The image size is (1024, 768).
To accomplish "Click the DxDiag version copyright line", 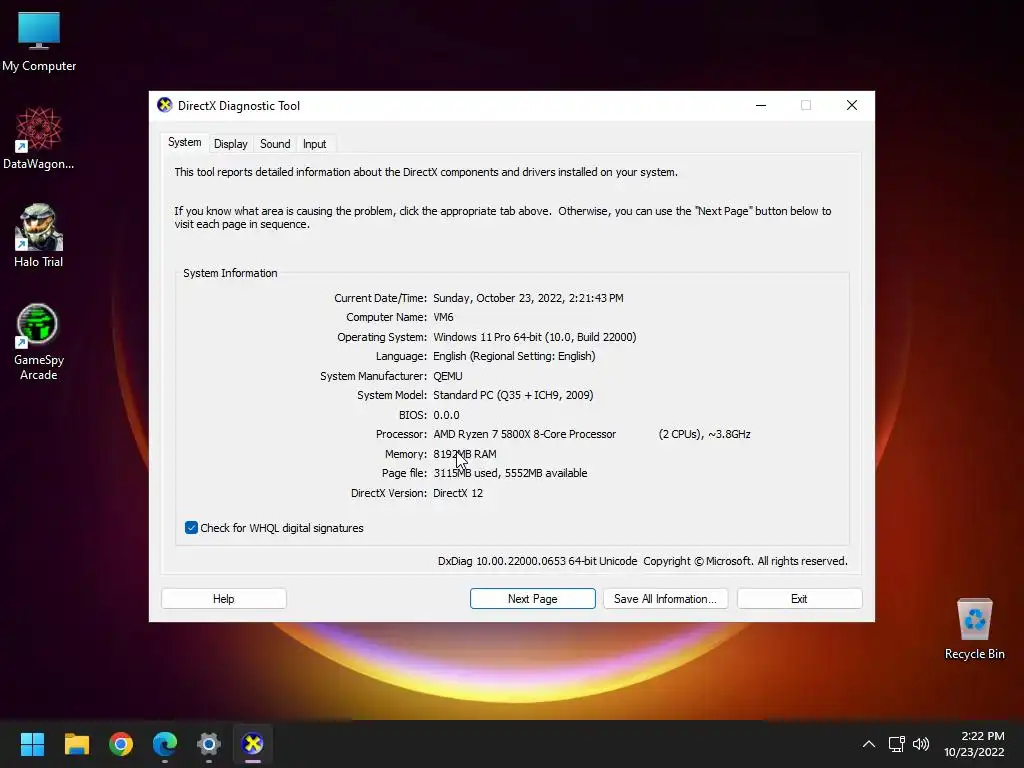I will click(643, 561).
